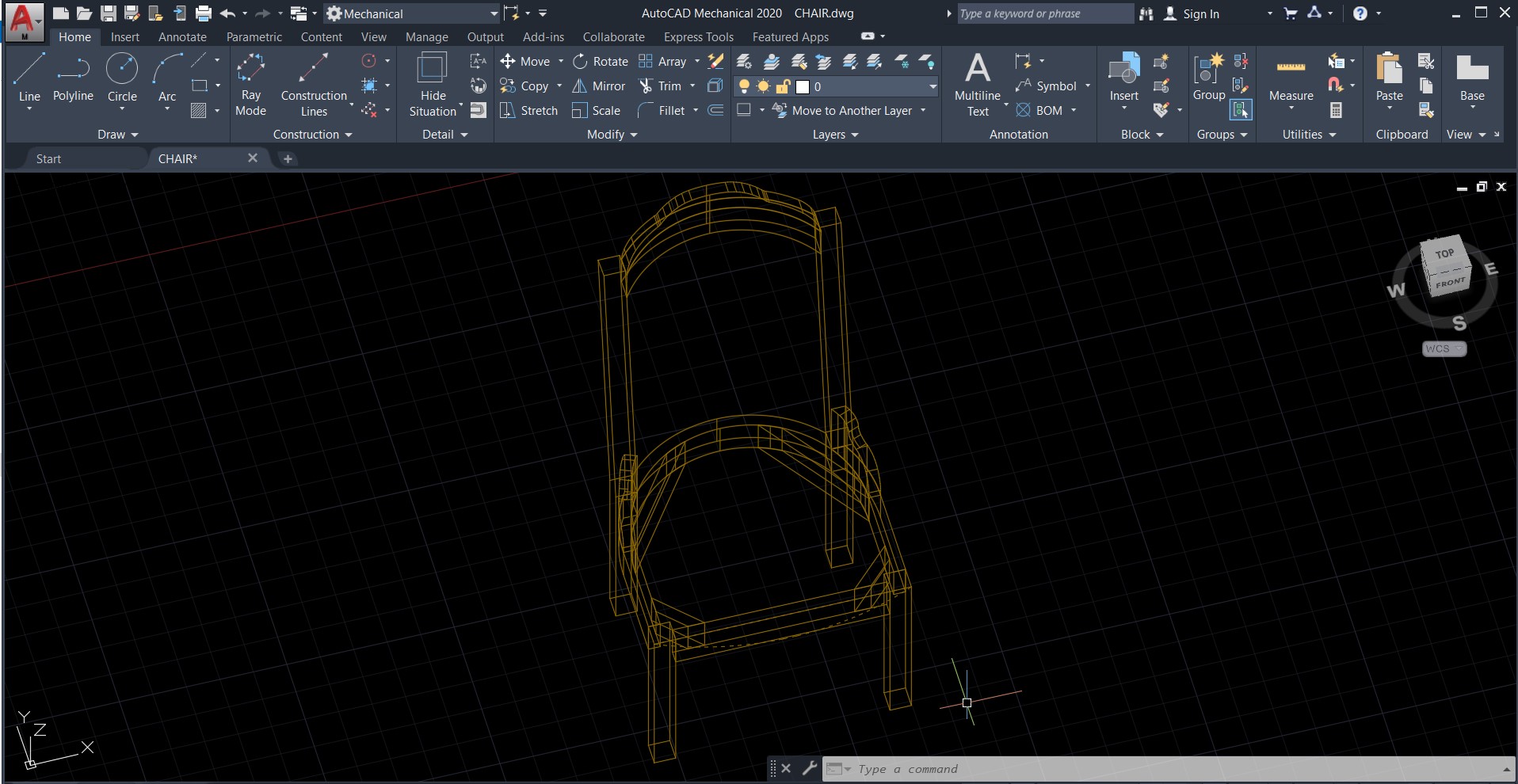Click the layer 0 color swatch
The height and width of the screenshot is (784, 1518).
click(x=802, y=86)
